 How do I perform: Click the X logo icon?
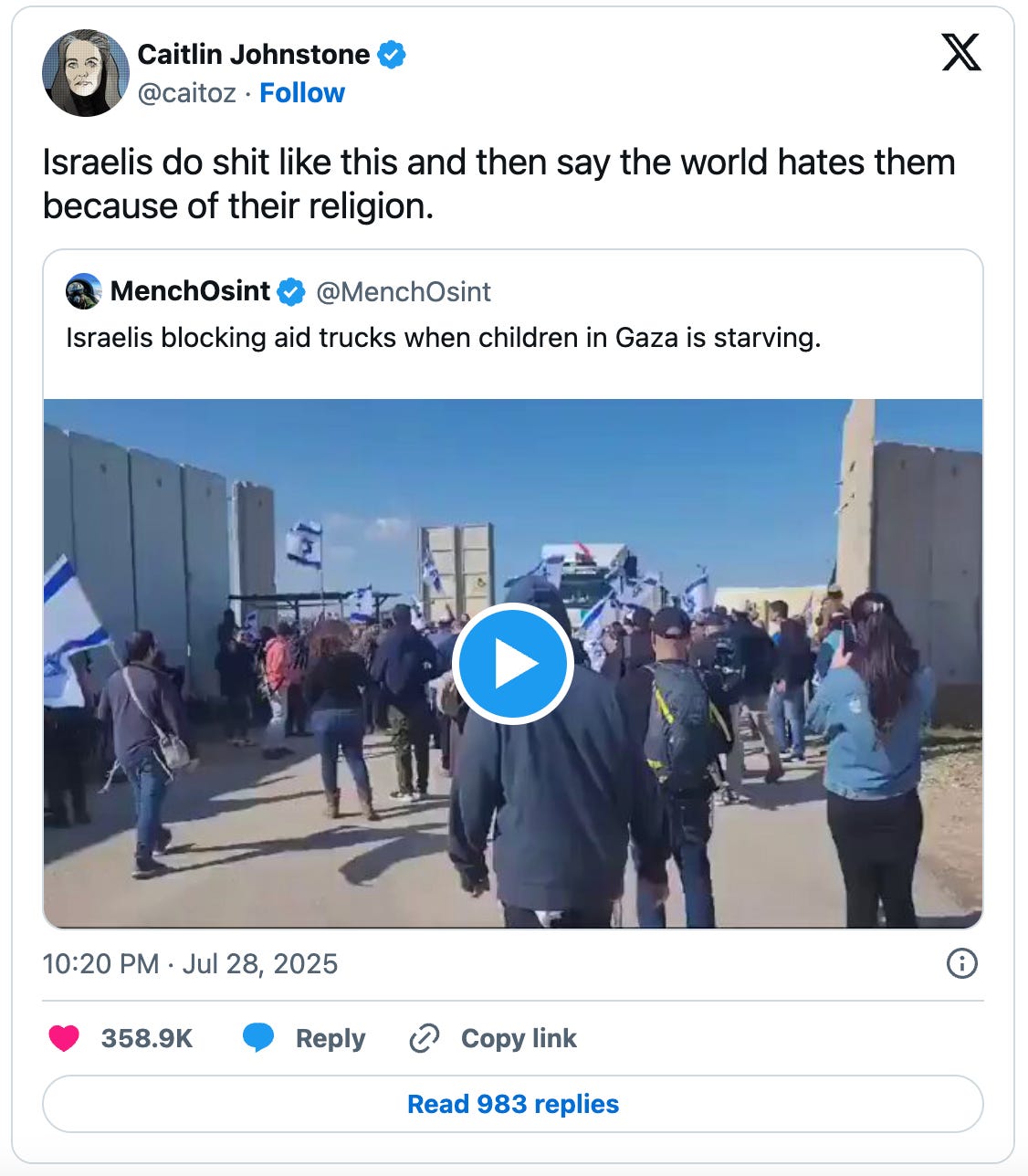(961, 52)
